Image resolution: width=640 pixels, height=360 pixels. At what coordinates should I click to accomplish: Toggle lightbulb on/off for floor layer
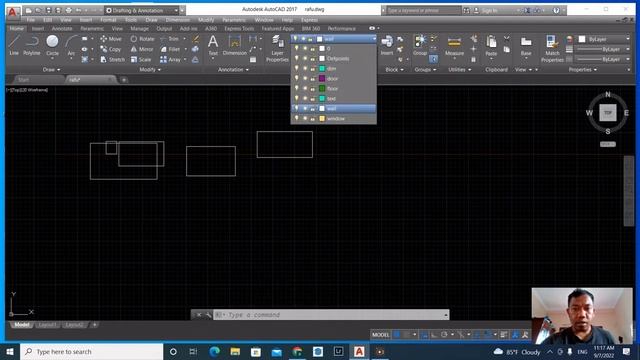click(x=297, y=89)
